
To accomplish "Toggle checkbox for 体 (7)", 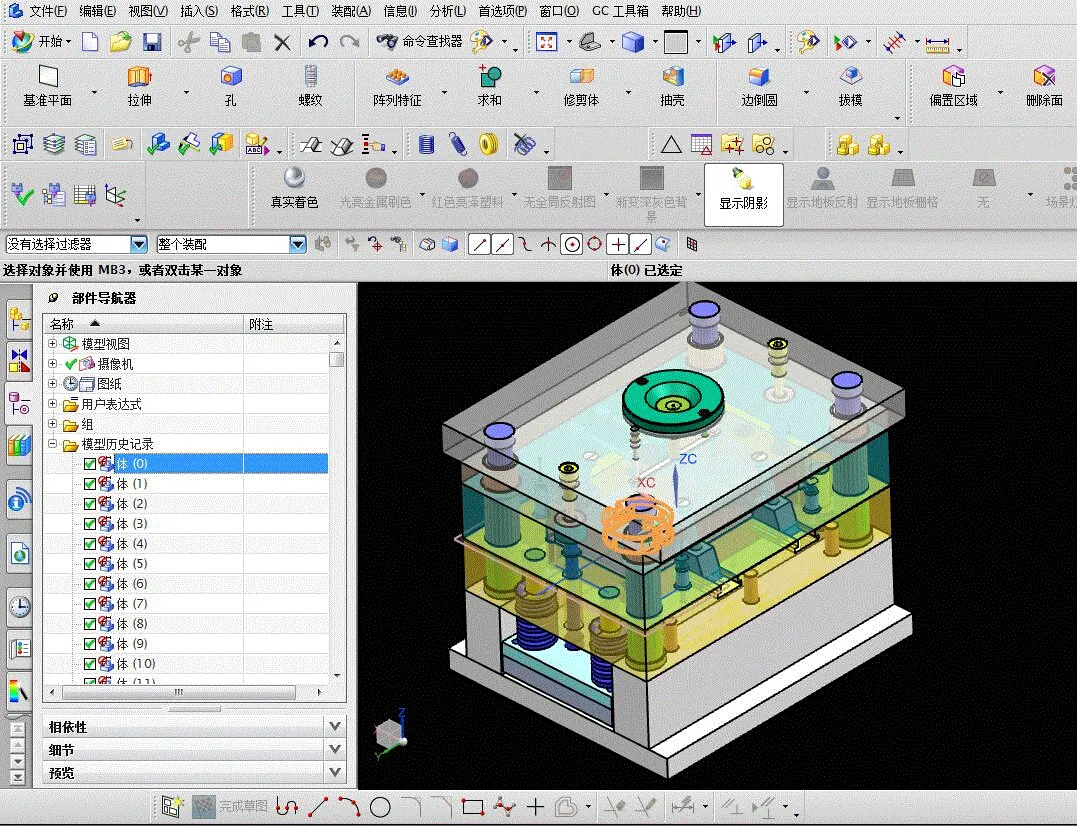I will point(89,604).
